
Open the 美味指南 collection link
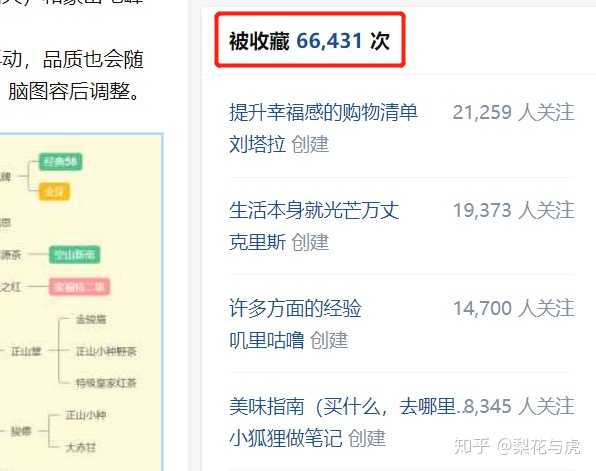point(345,406)
